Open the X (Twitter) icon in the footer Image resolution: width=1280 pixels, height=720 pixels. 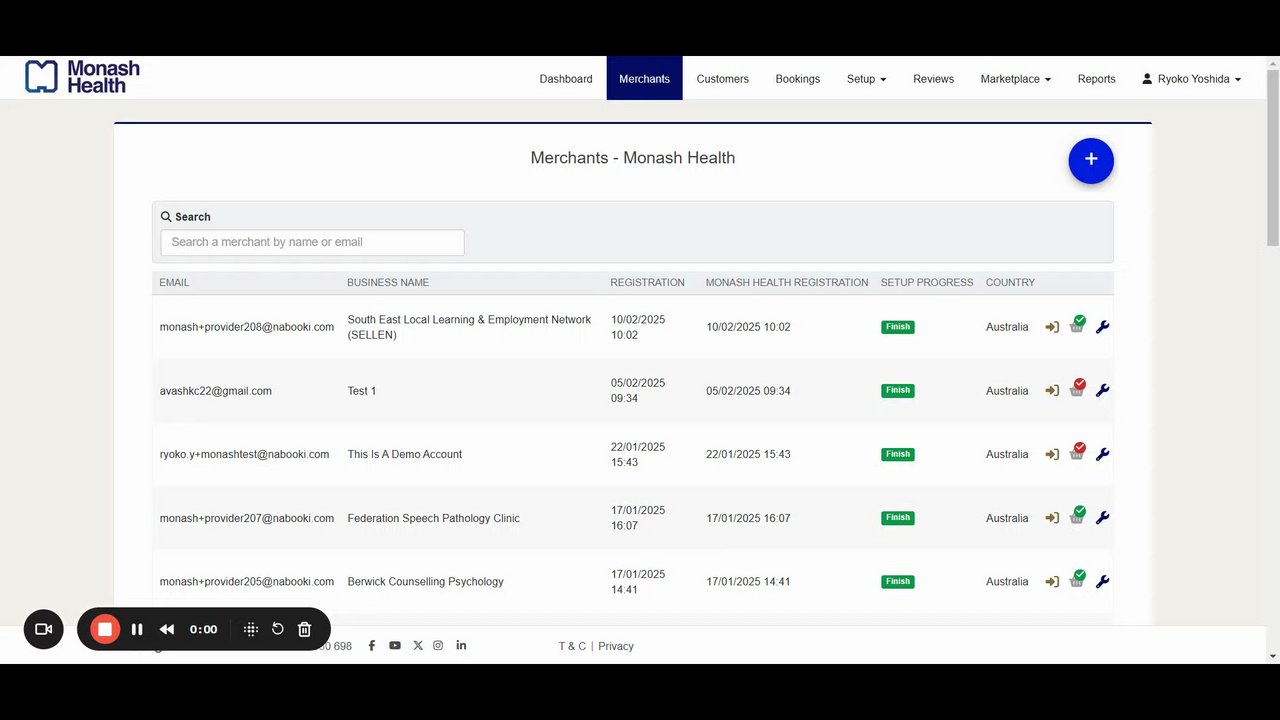point(418,646)
